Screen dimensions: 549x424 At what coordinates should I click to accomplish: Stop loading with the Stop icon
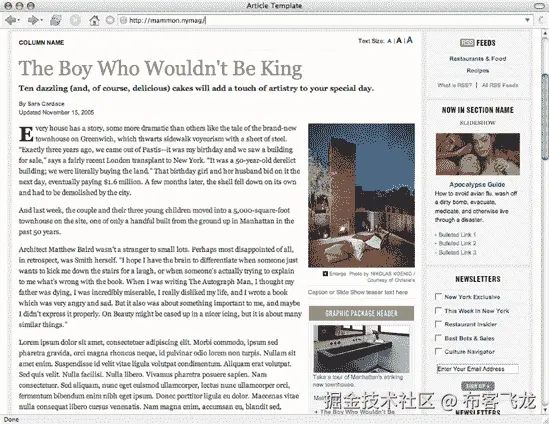75,20
